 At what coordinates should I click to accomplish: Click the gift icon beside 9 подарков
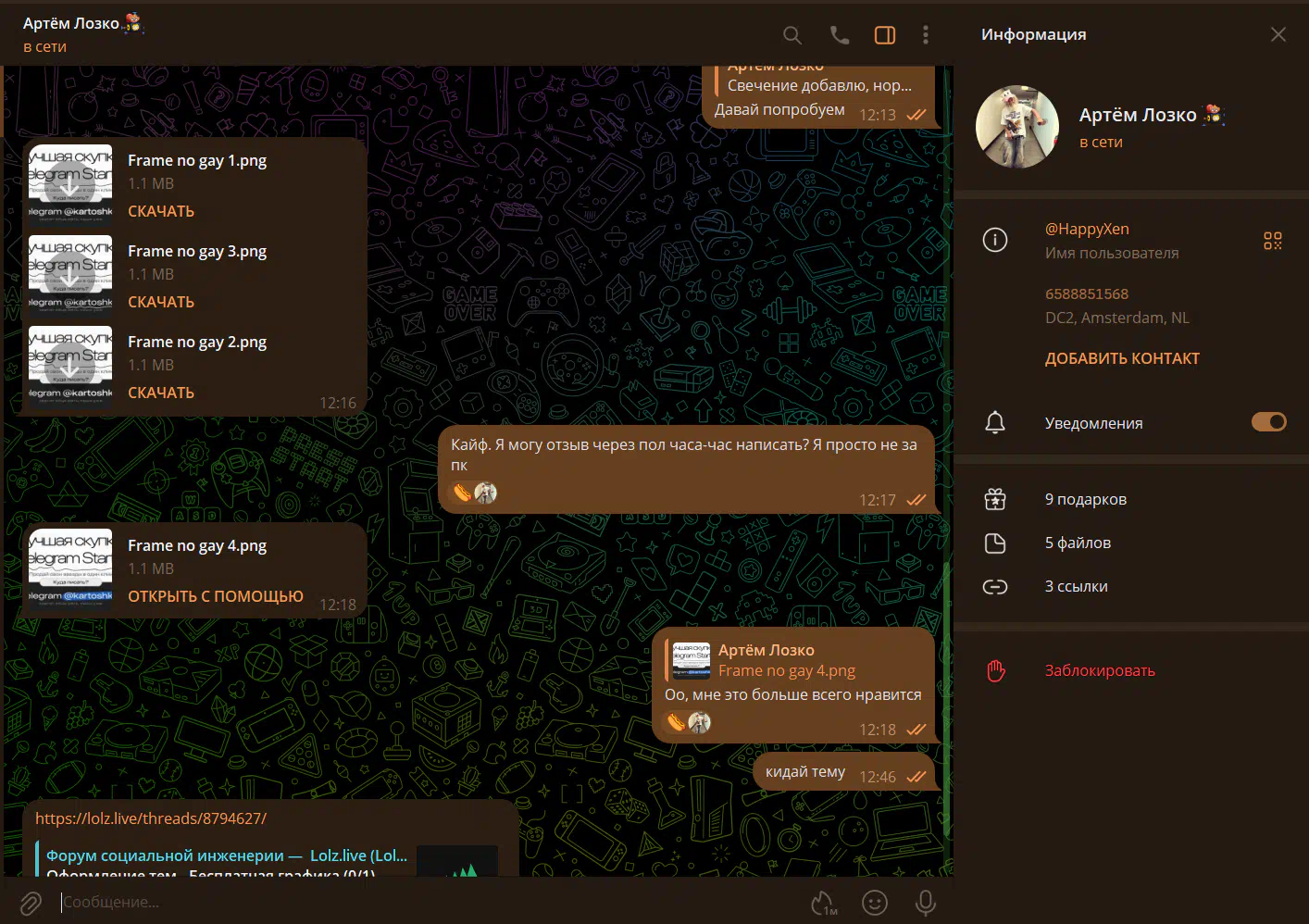[x=995, y=499]
